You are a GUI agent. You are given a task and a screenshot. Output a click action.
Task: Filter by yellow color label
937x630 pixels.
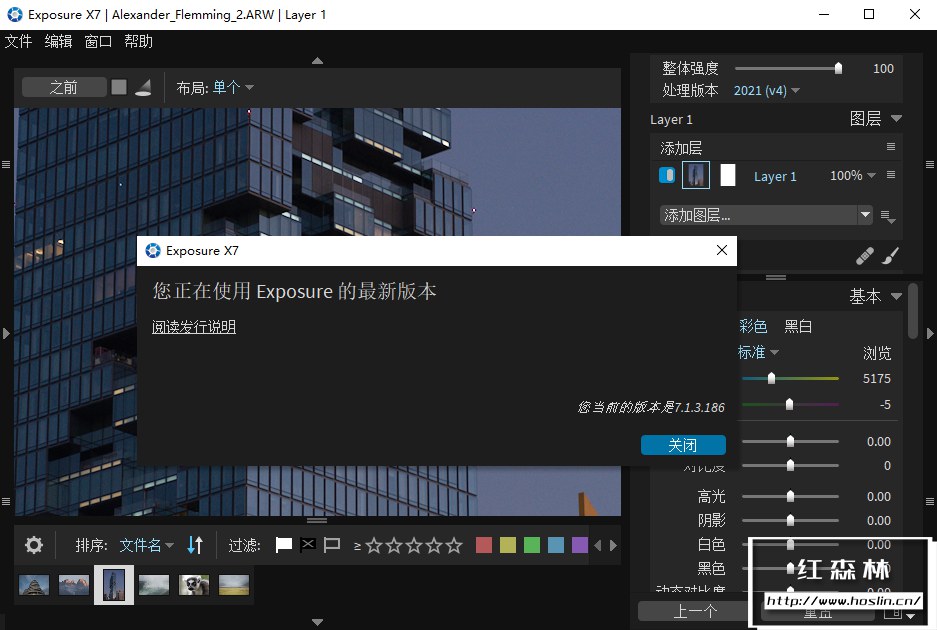(507, 545)
